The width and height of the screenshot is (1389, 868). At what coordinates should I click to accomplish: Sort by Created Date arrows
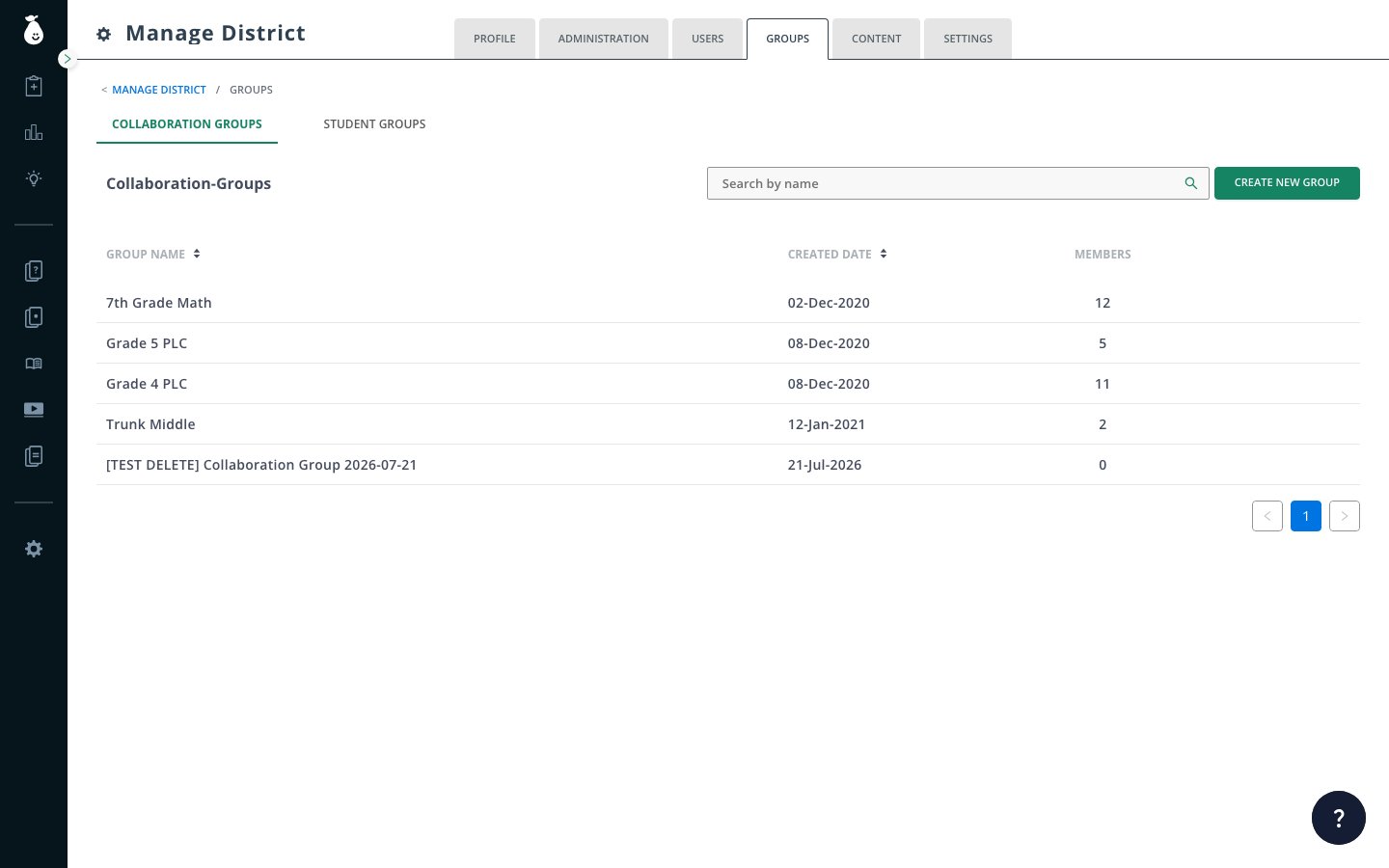(884, 254)
